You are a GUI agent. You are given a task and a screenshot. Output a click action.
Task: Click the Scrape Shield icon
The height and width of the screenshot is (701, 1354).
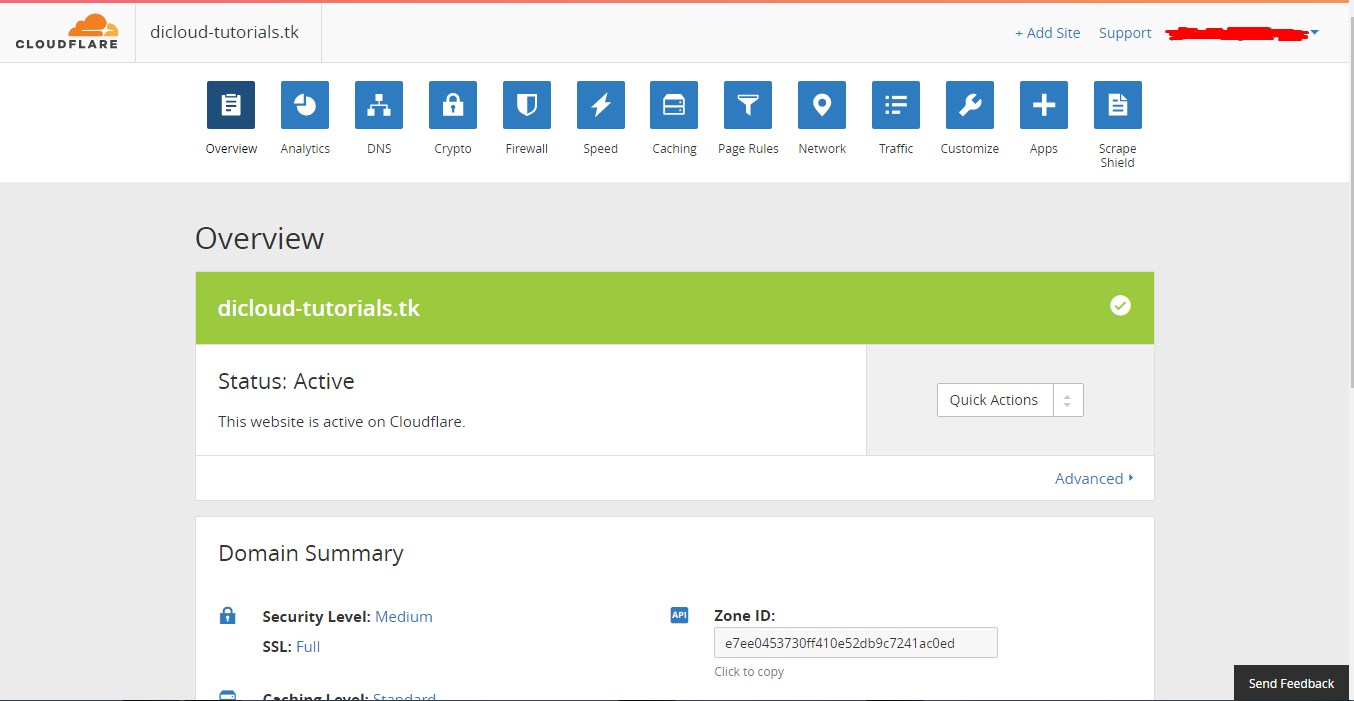click(x=1116, y=104)
